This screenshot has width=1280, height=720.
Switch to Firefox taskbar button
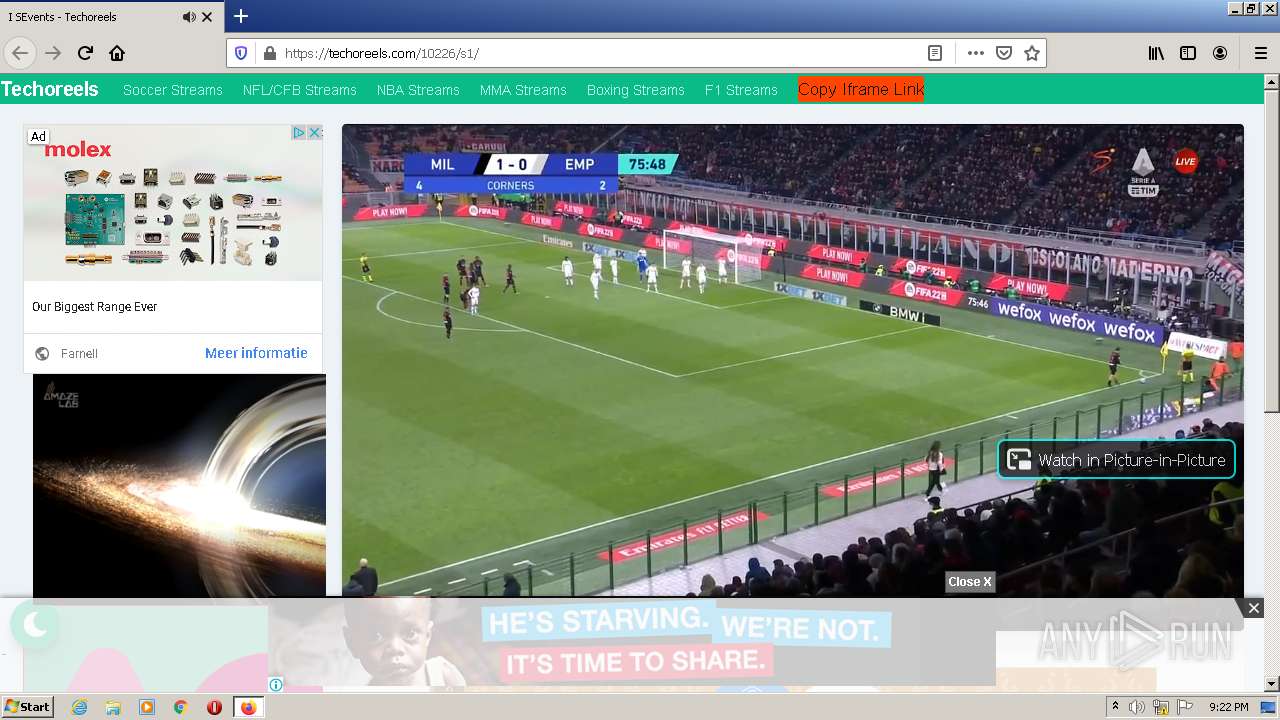(x=248, y=707)
